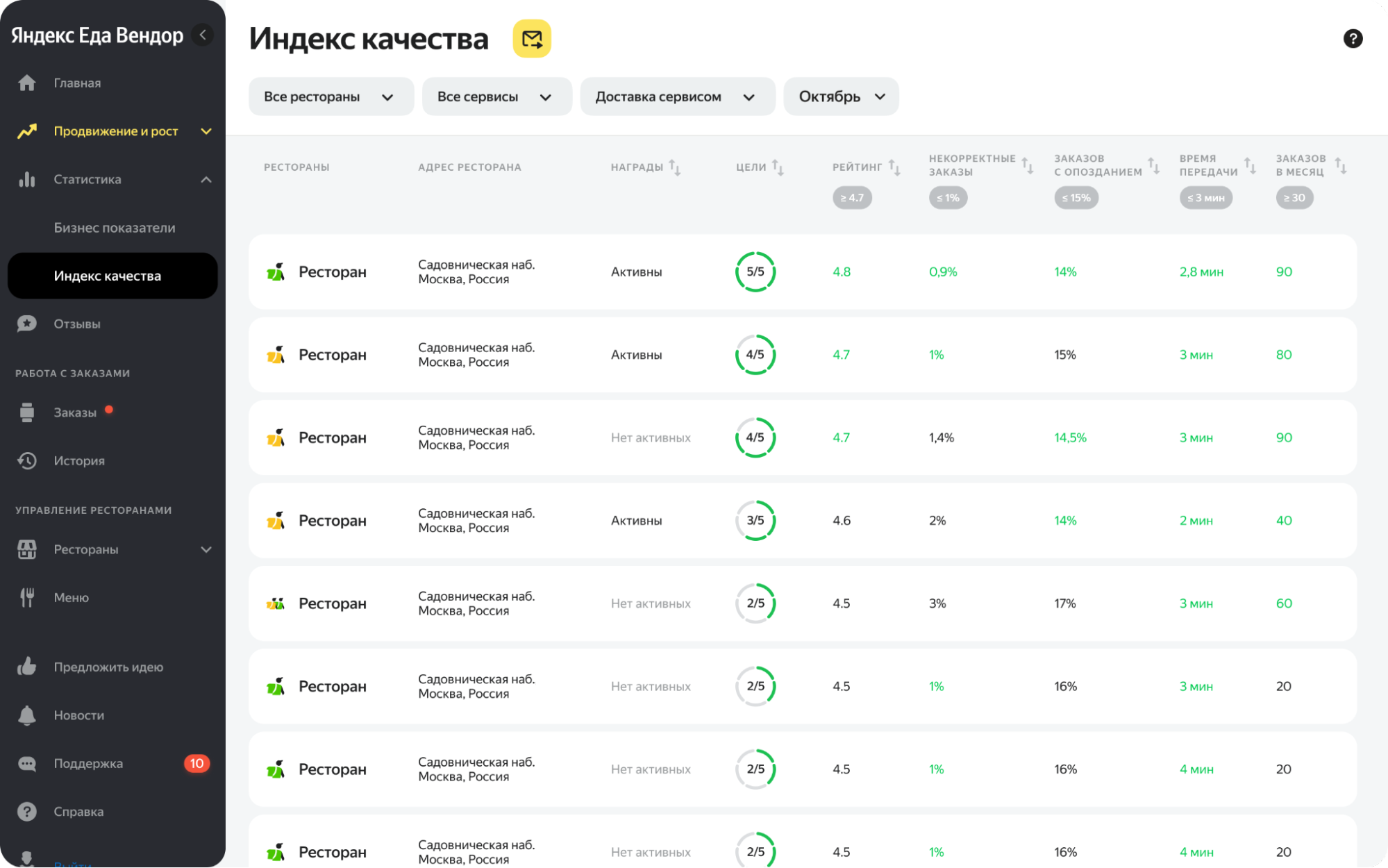Sort by Некорректные заказы column arrows
The width and height of the screenshot is (1388, 868).
pyautogui.click(x=1028, y=165)
